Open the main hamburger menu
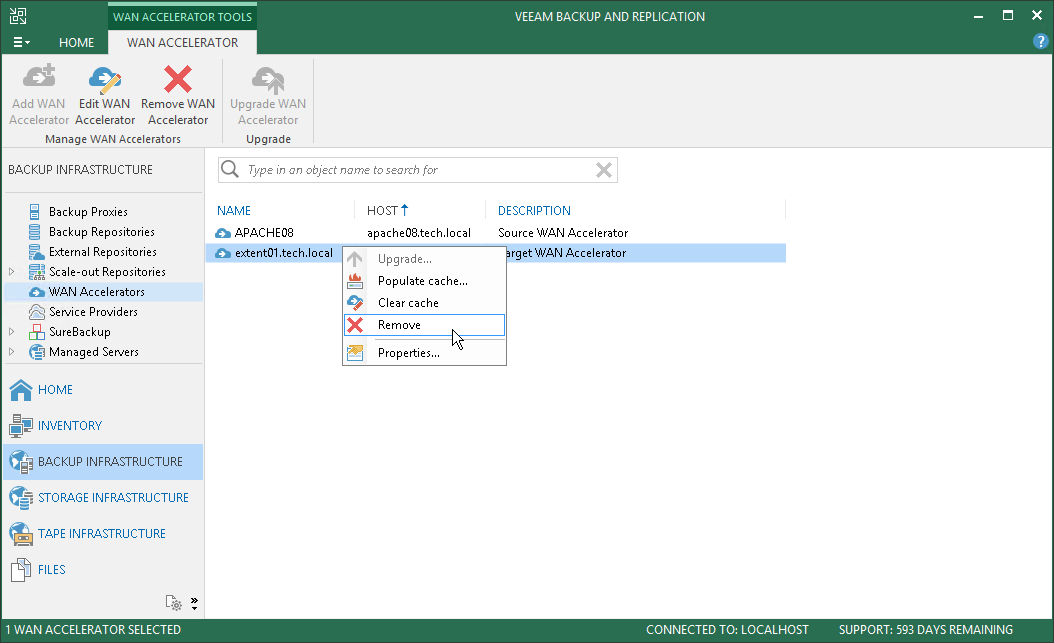The image size is (1054, 643). click(x=22, y=42)
